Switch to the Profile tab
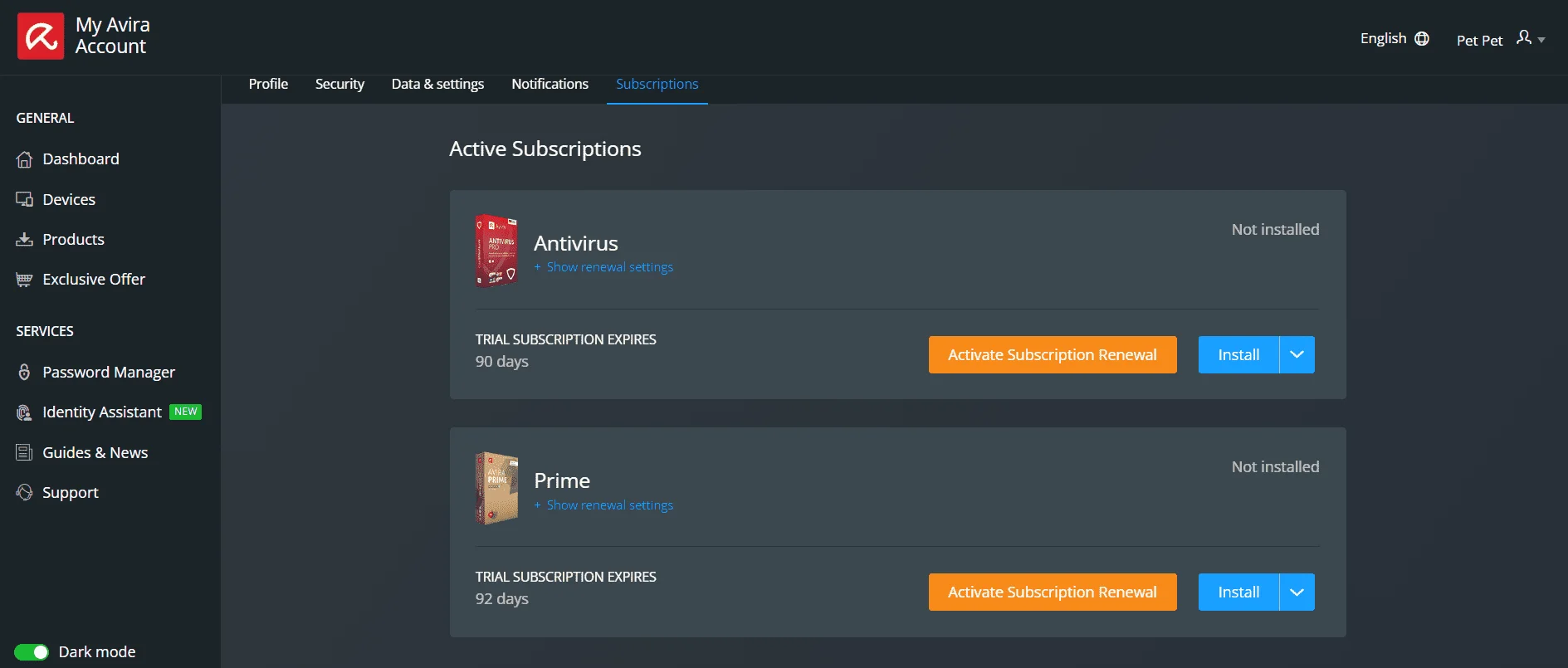The height and width of the screenshot is (668, 1568). [268, 84]
